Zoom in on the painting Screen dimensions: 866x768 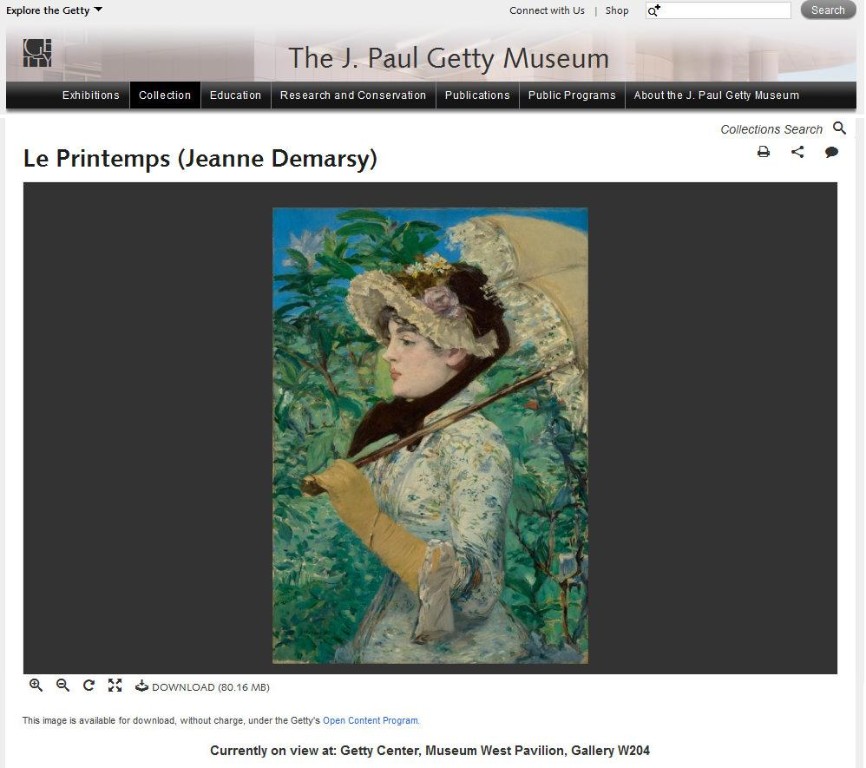pyautogui.click(x=36, y=685)
